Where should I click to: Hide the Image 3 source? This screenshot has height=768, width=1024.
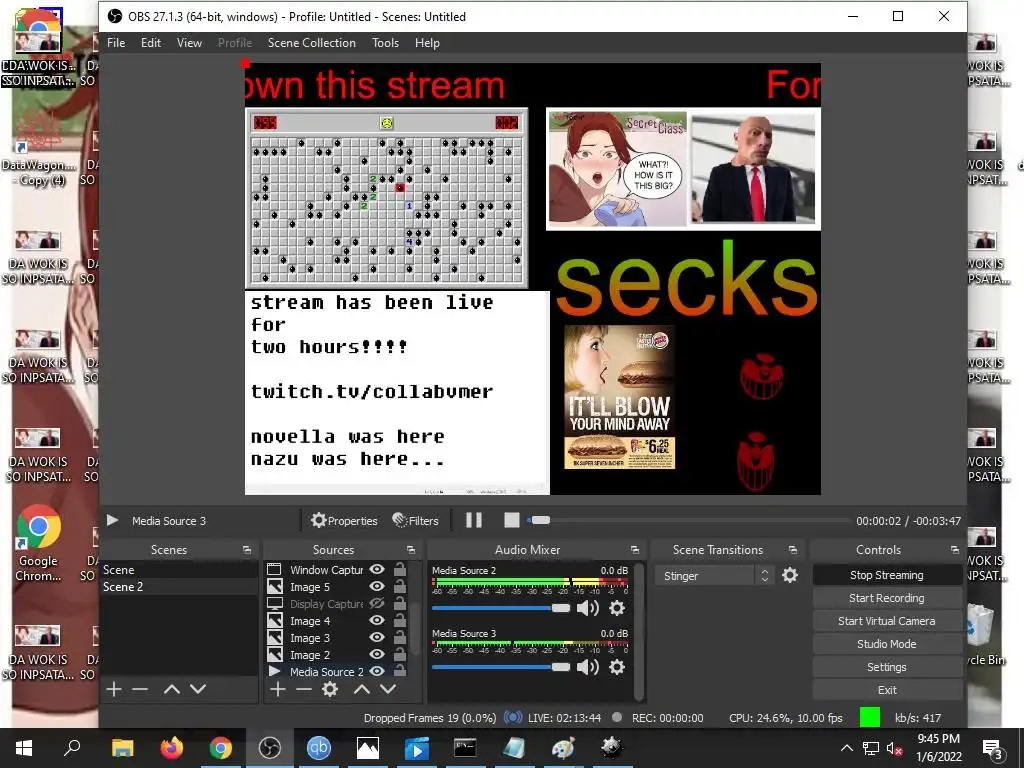click(377, 637)
